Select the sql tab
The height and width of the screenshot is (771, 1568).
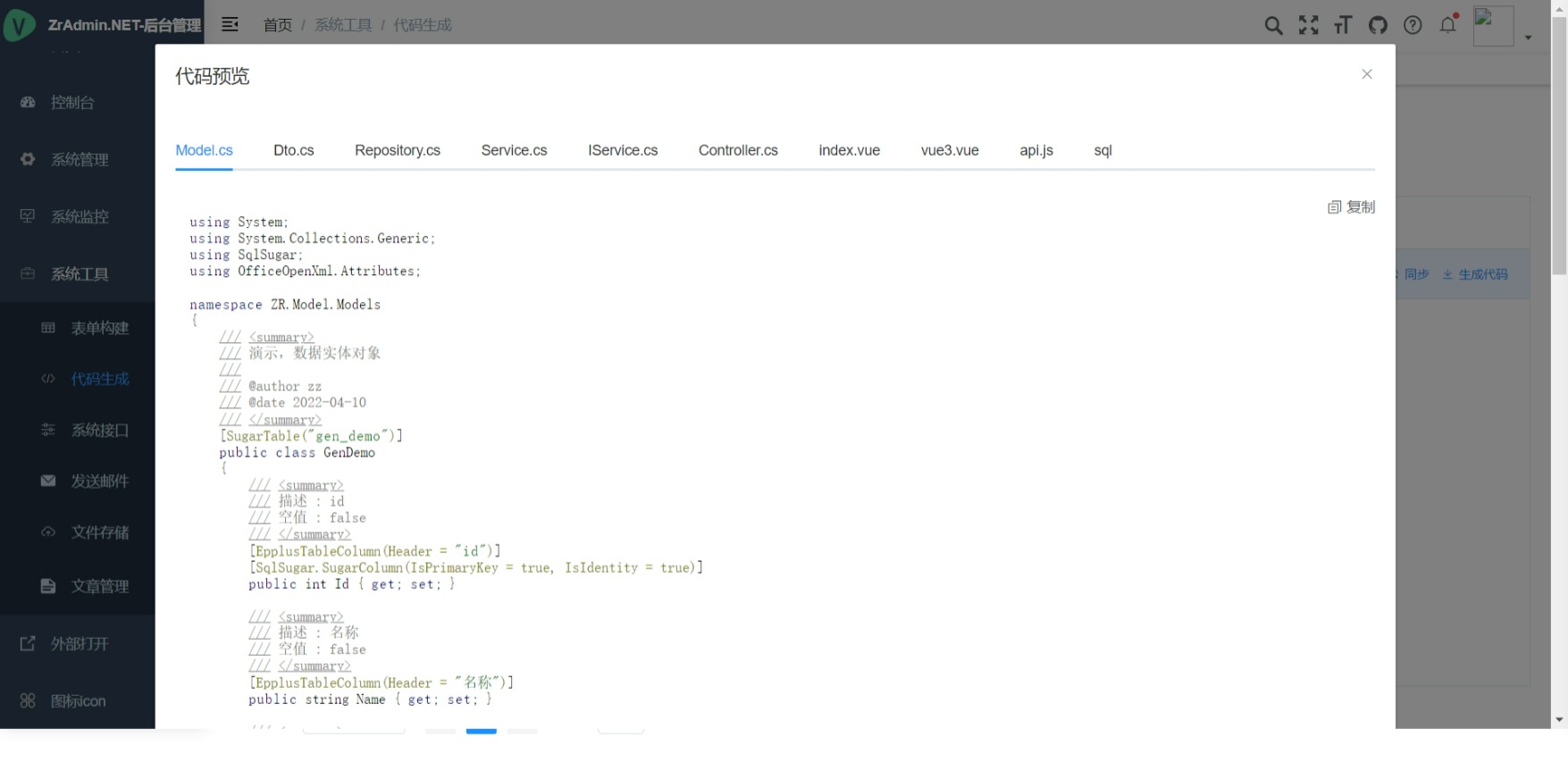coord(1103,150)
